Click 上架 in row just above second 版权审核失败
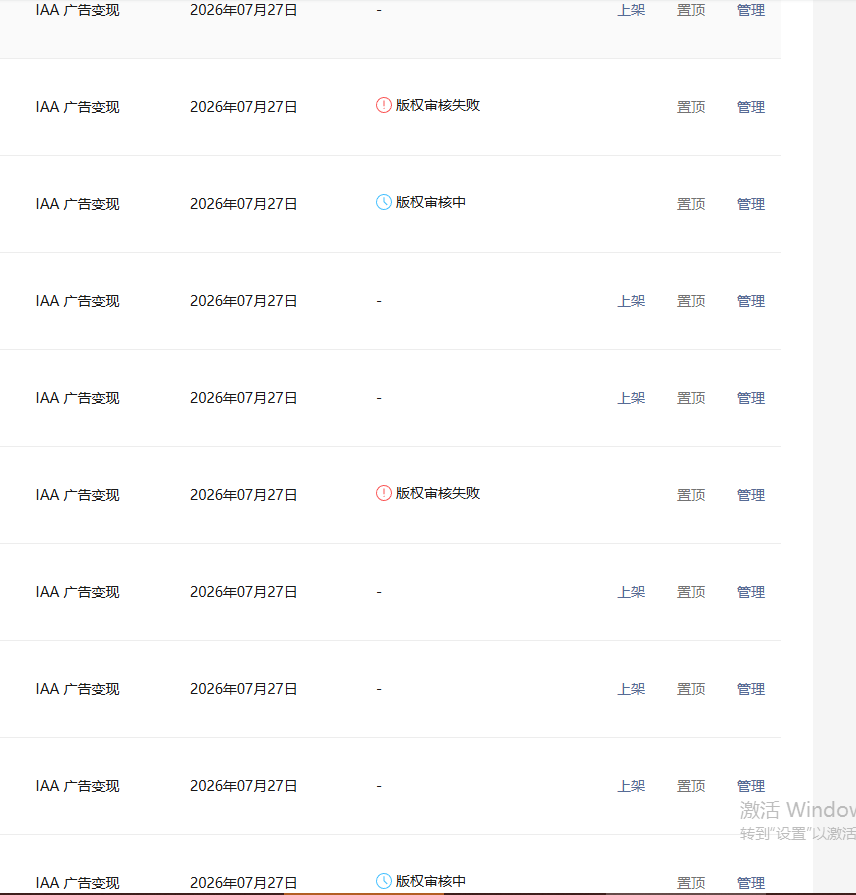The width and height of the screenshot is (856, 895). coord(631,398)
